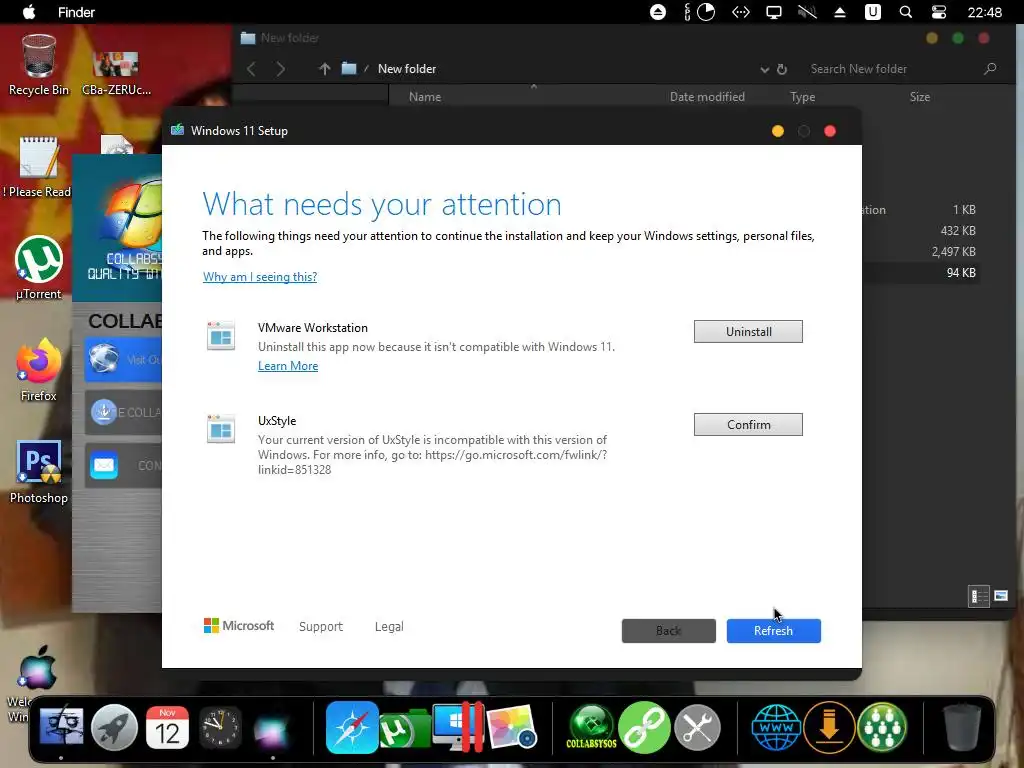Go Back in Windows 11 Setup

[x=668, y=630]
